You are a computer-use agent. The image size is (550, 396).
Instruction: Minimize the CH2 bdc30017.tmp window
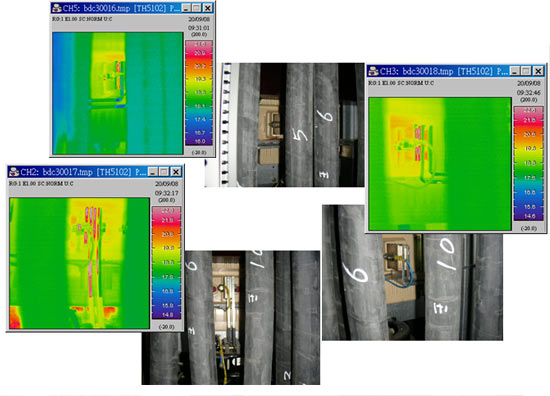click(x=153, y=172)
